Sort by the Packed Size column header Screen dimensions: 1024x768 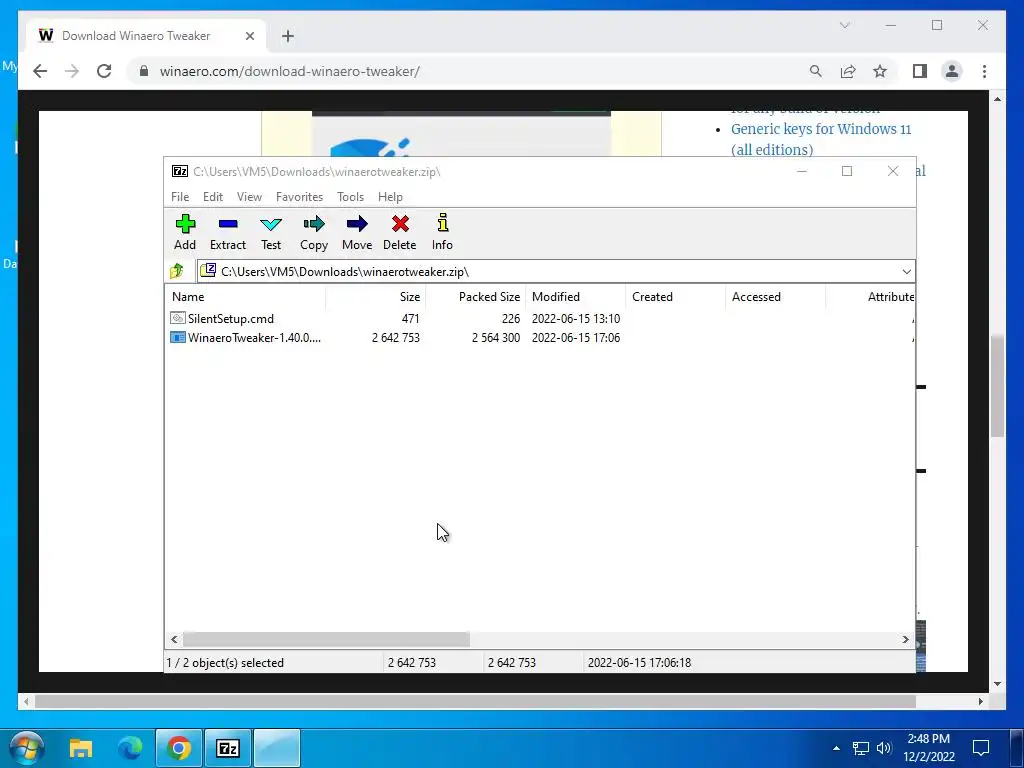(475, 296)
